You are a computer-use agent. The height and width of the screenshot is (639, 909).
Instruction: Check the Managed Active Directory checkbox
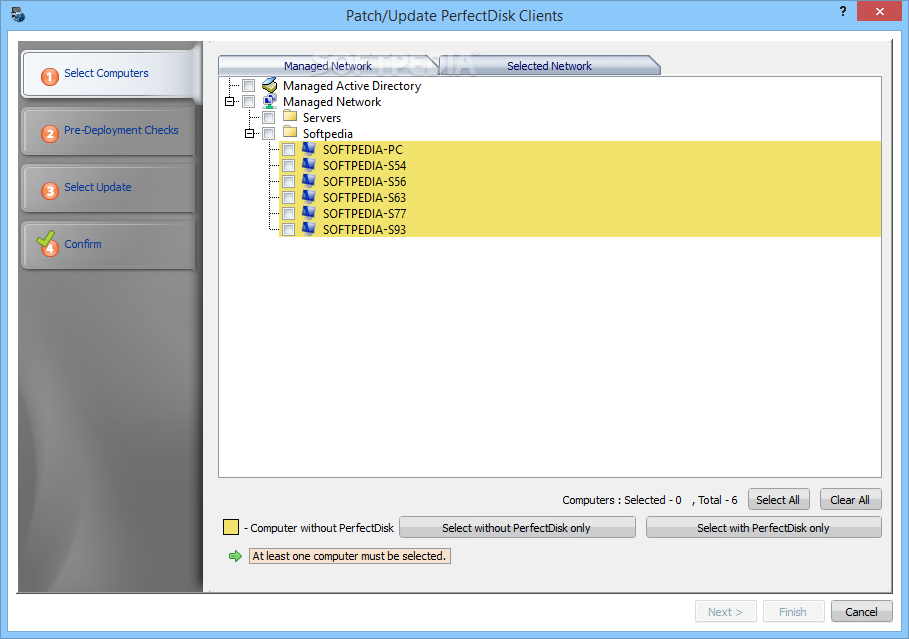[x=249, y=86]
